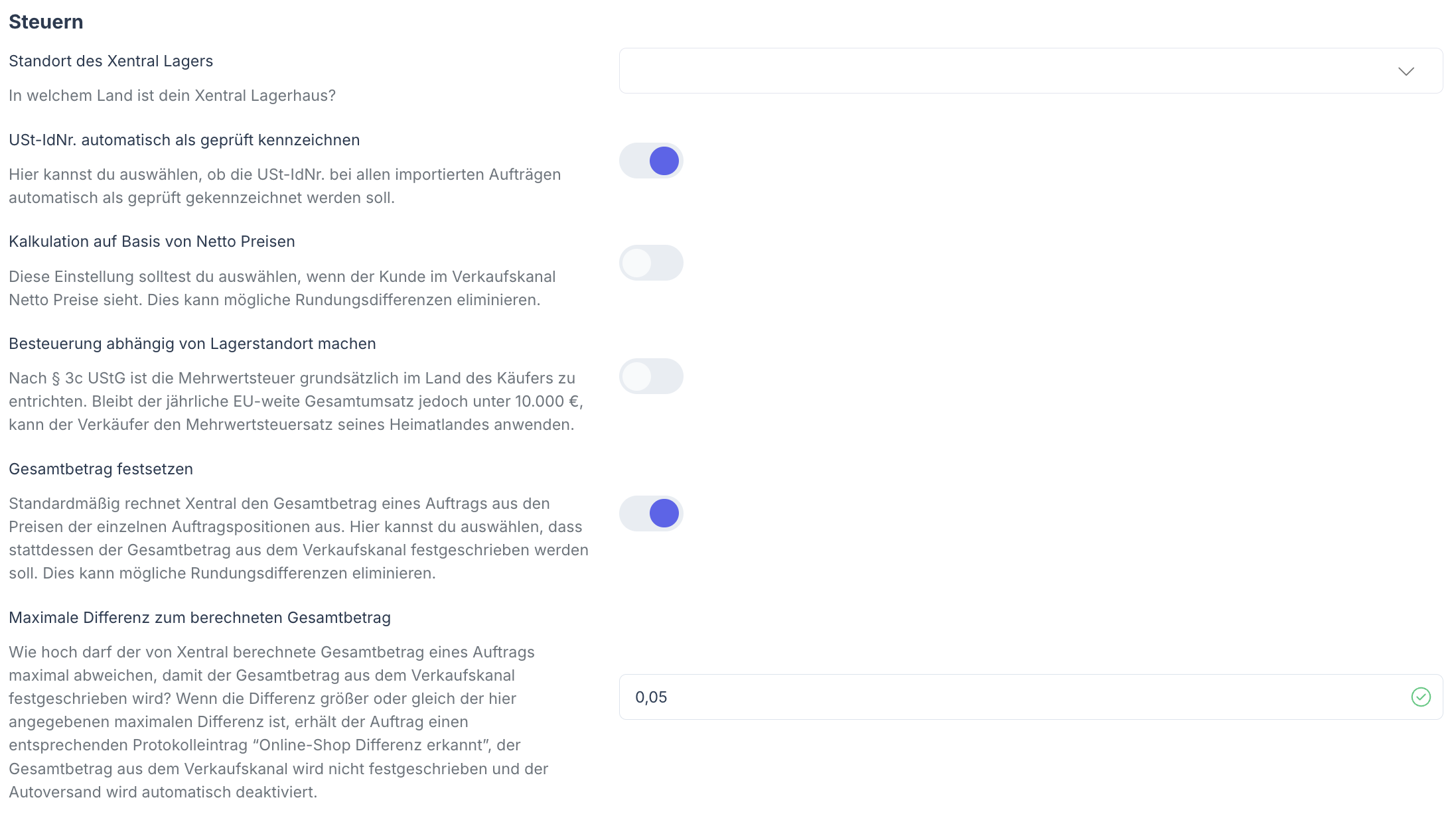Click the 'USt-IdNr.' setting title
This screenshot has width=1456, height=818.
click(x=184, y=140)
